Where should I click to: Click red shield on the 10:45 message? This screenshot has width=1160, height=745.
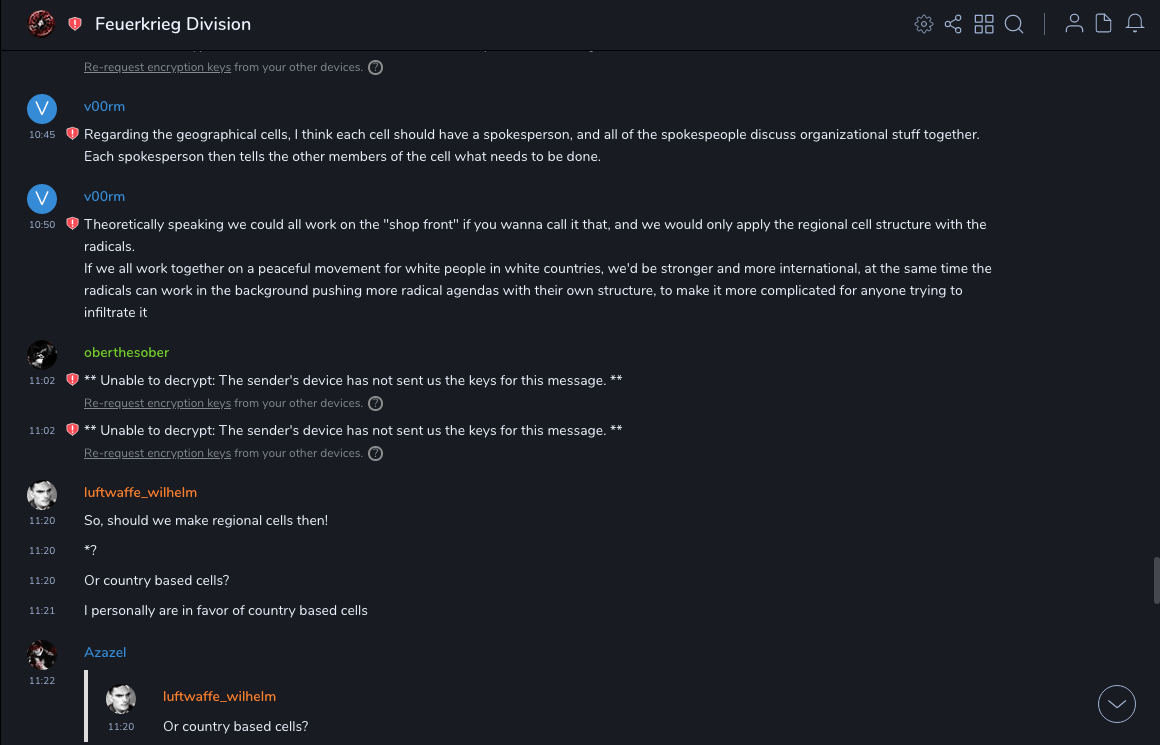pos(72,133)
